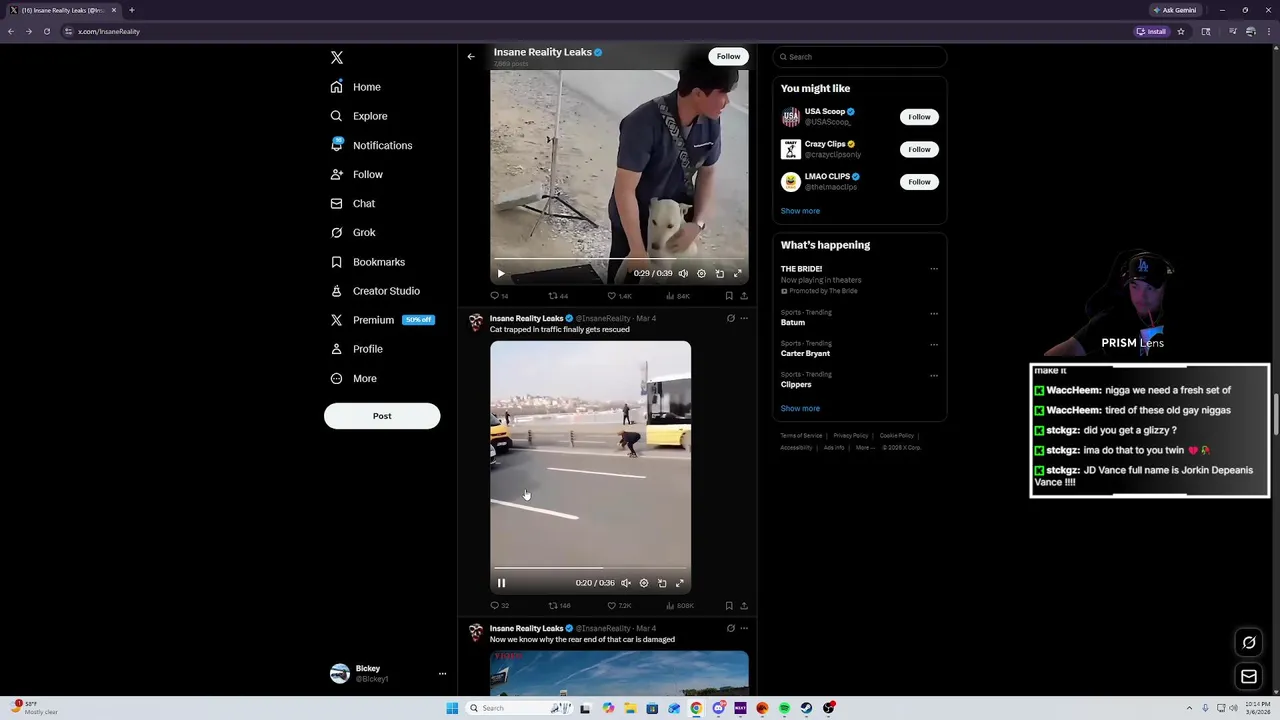
Task: Bookmark this page with the star icon
Action: point(1181,31)
